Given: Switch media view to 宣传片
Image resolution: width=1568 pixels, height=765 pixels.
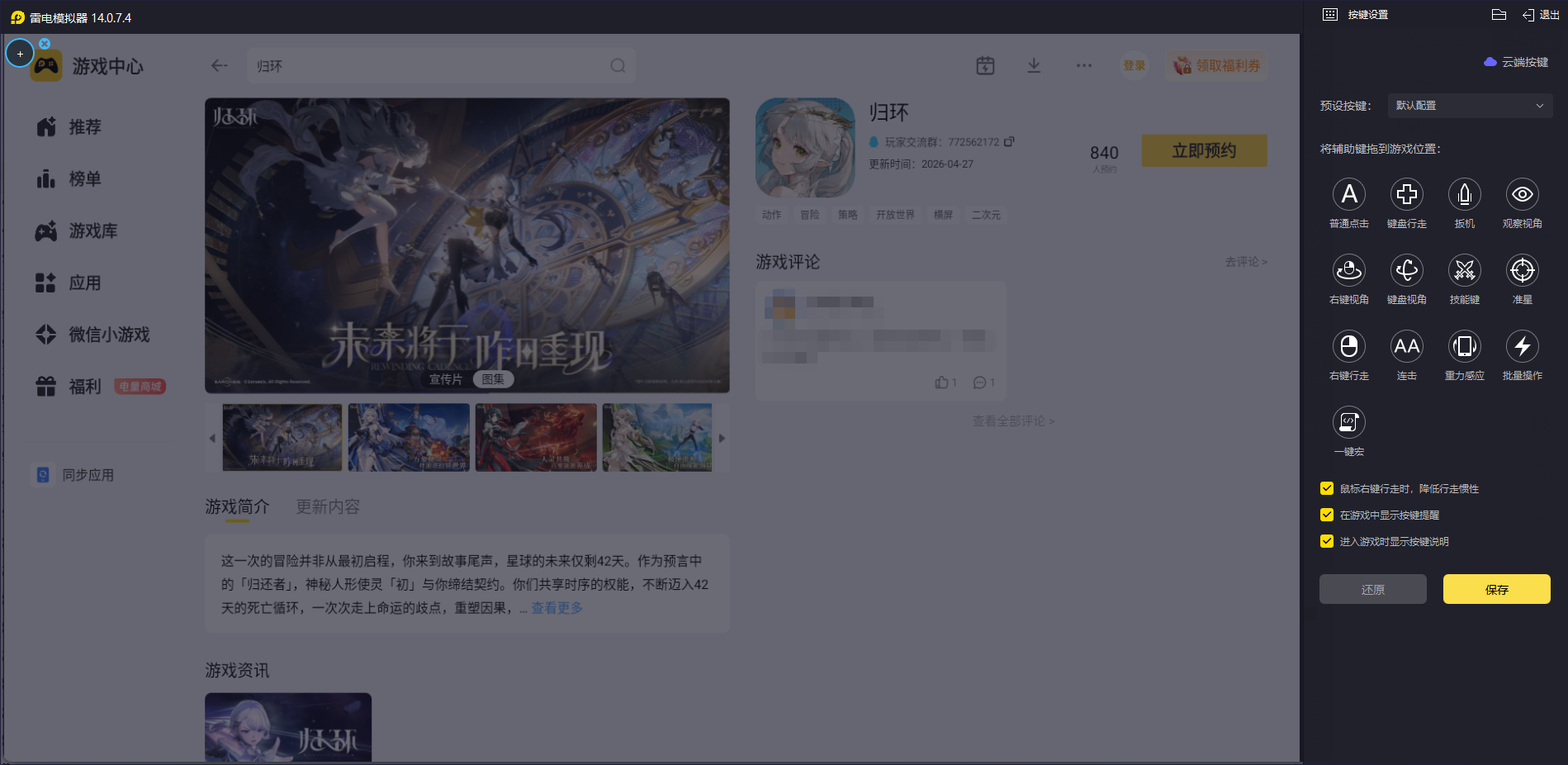Looking at the screenshot, I should pyautogui.click(x=446, y=379).
